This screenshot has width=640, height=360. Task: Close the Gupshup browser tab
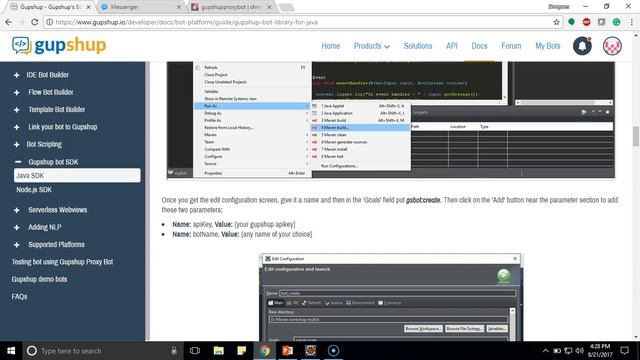88,7
